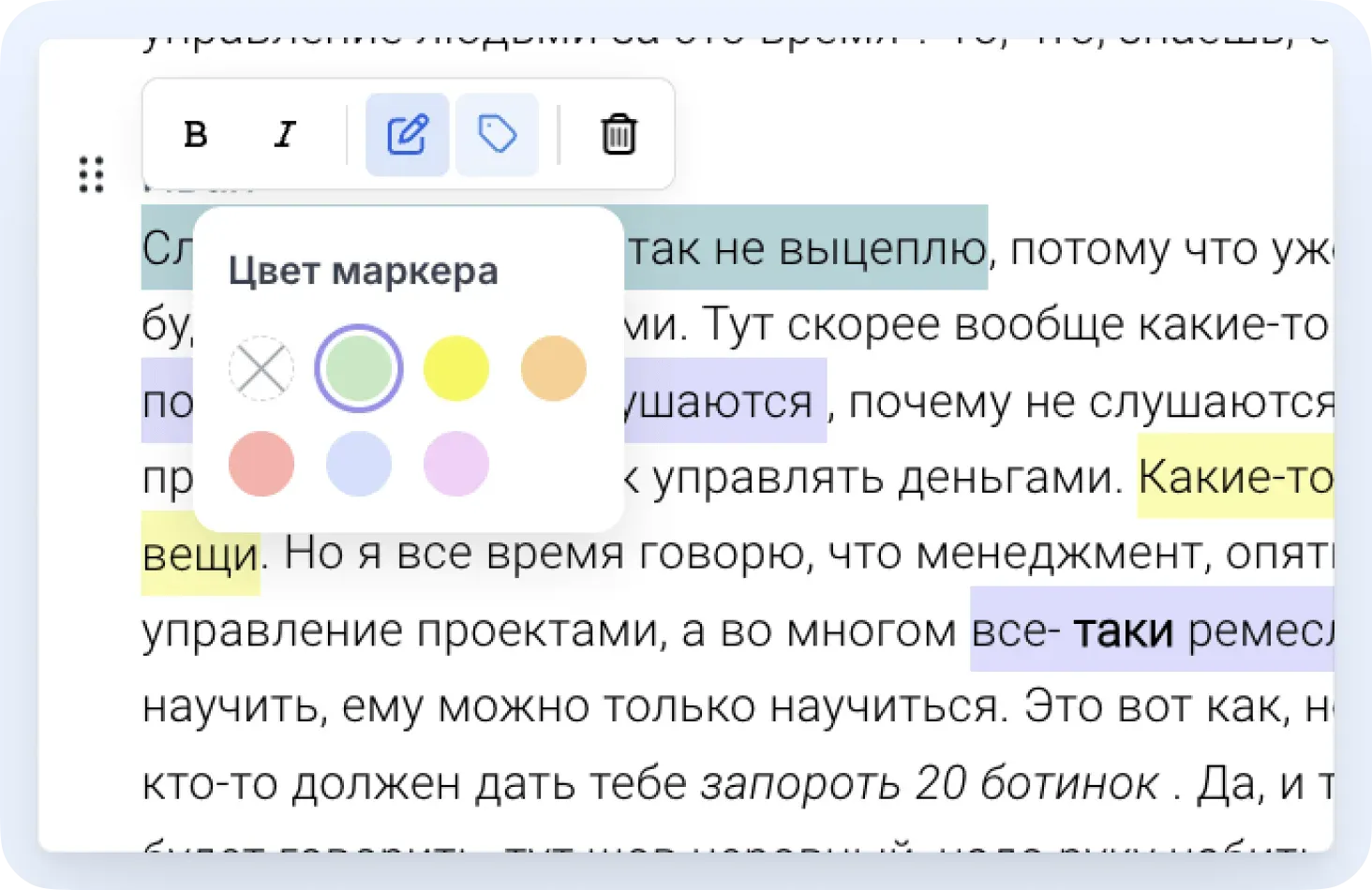Remove marker color with the crossed circle
Screen dimensions: 1372x890
click(261, 368)
